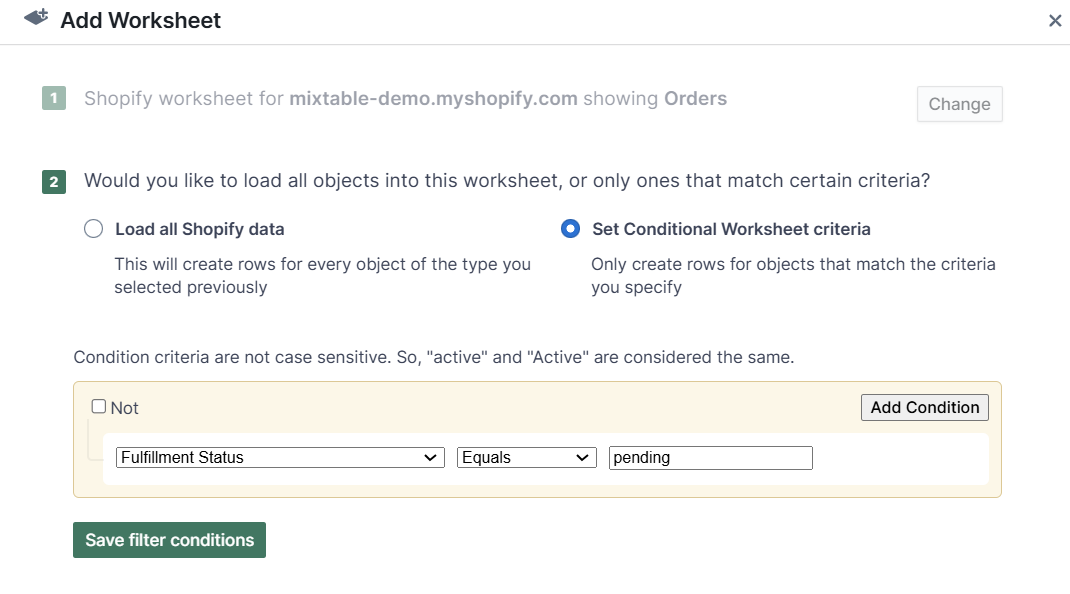Click the Add Condition button
This screenshot has width=1070, height=594.
pyautogui.click(x=924, y=407)
